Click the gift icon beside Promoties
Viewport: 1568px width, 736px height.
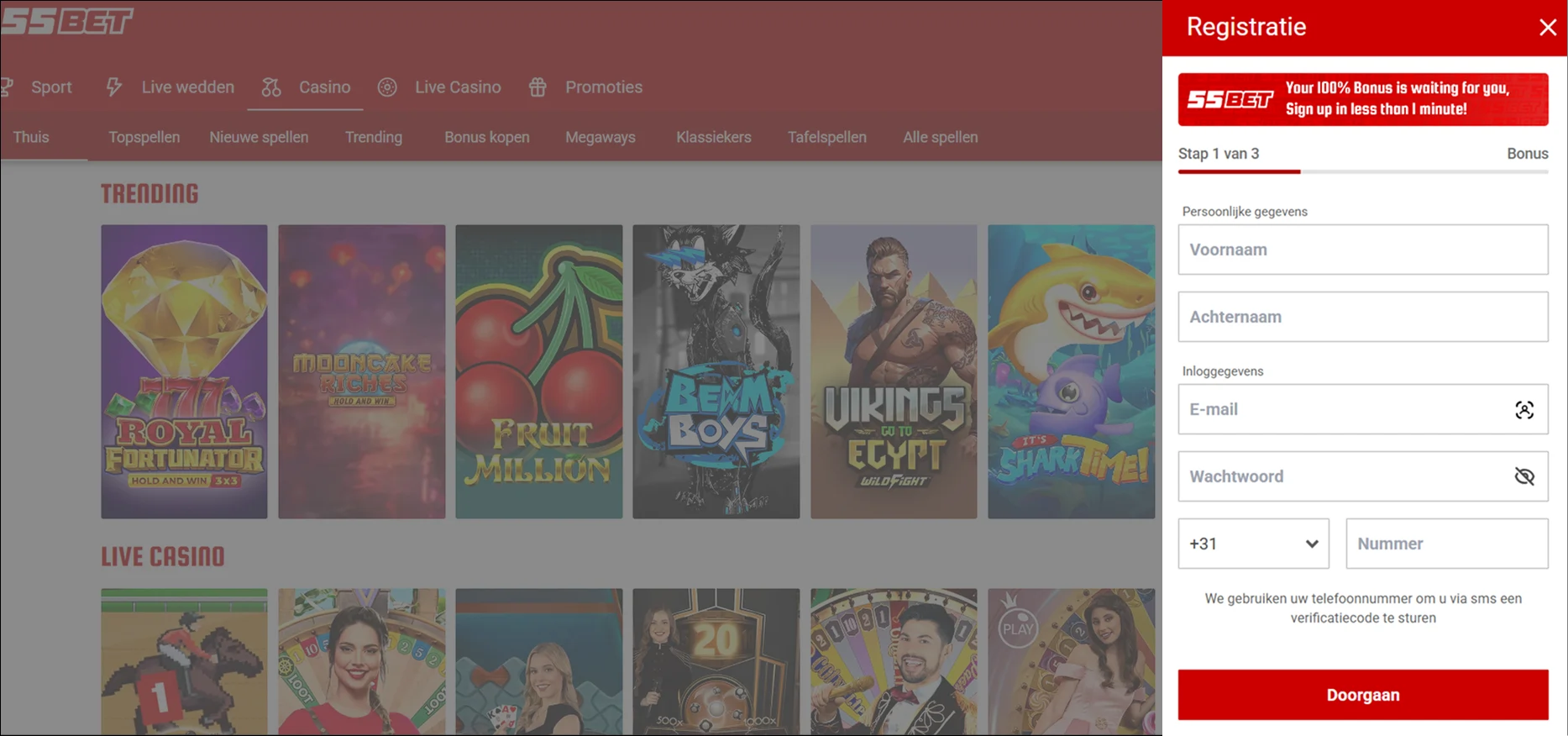point(538,87)
